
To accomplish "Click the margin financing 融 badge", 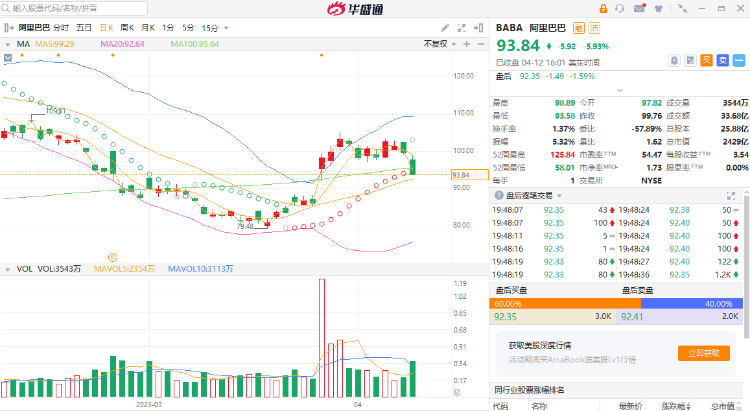I will (x=579, y=28).
